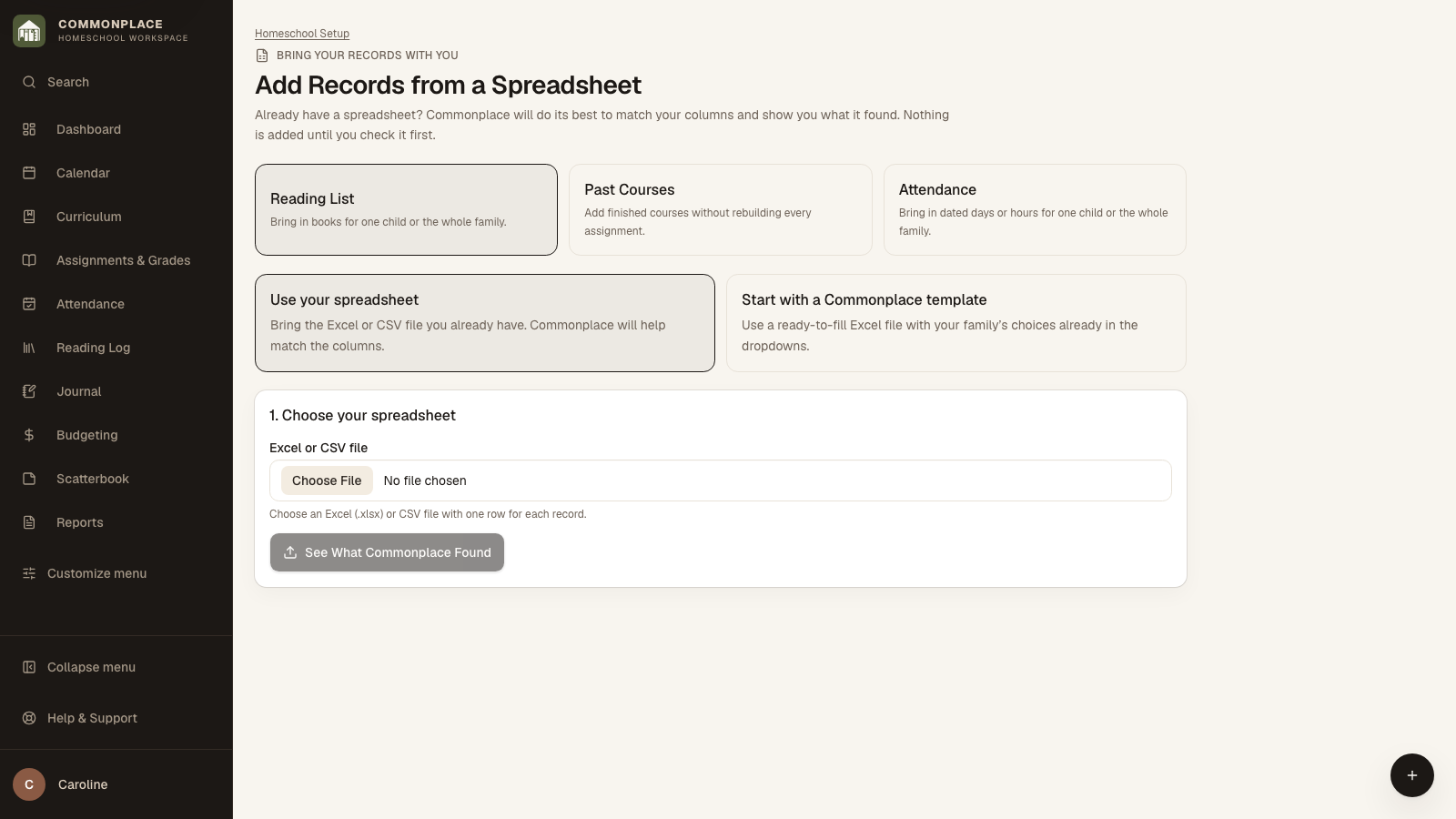This screenshot has width=1456, height=819.
Task: Click the Scatterbook page icon
Action: 29,479
